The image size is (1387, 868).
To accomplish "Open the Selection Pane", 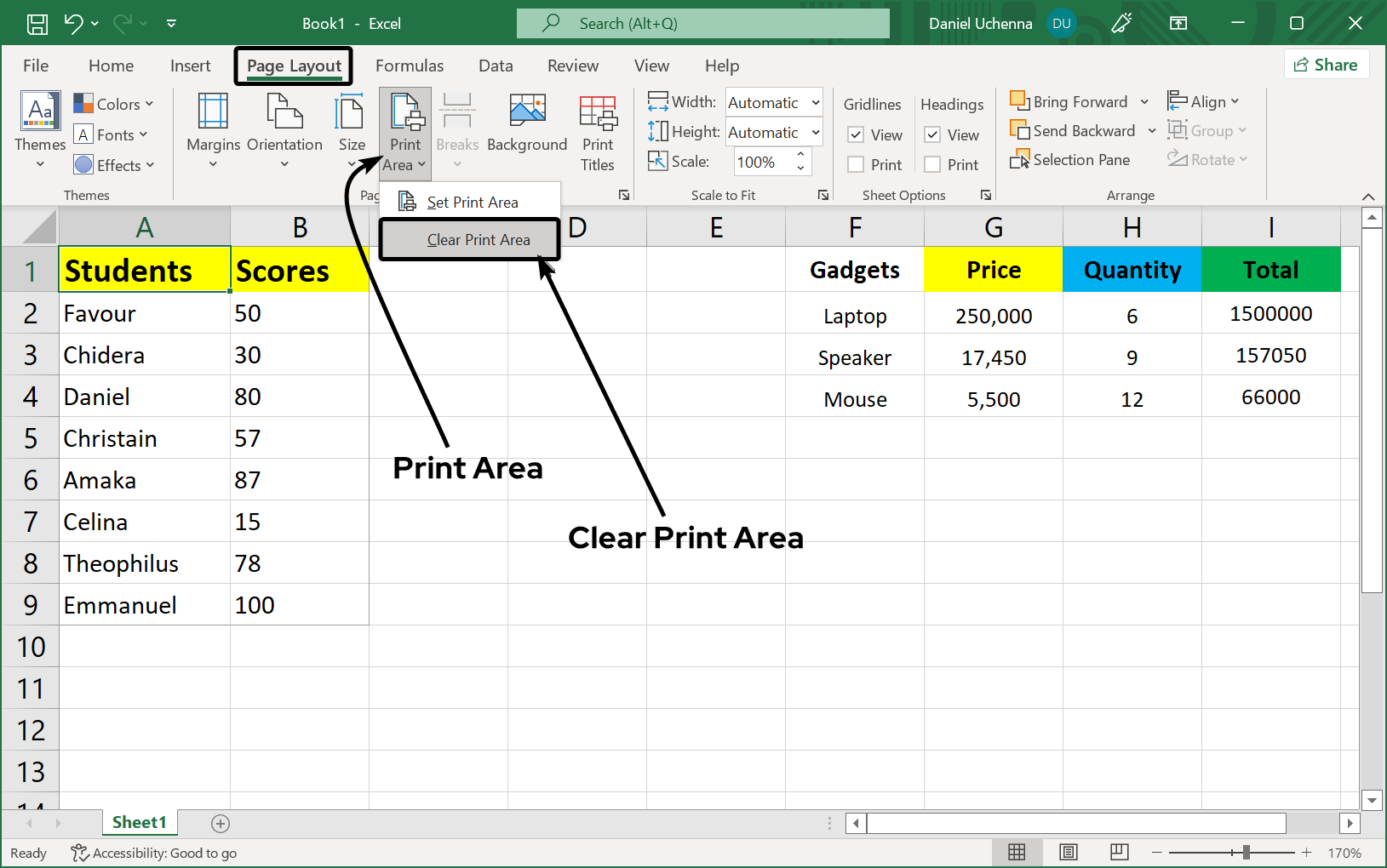I will point(1070,159).
